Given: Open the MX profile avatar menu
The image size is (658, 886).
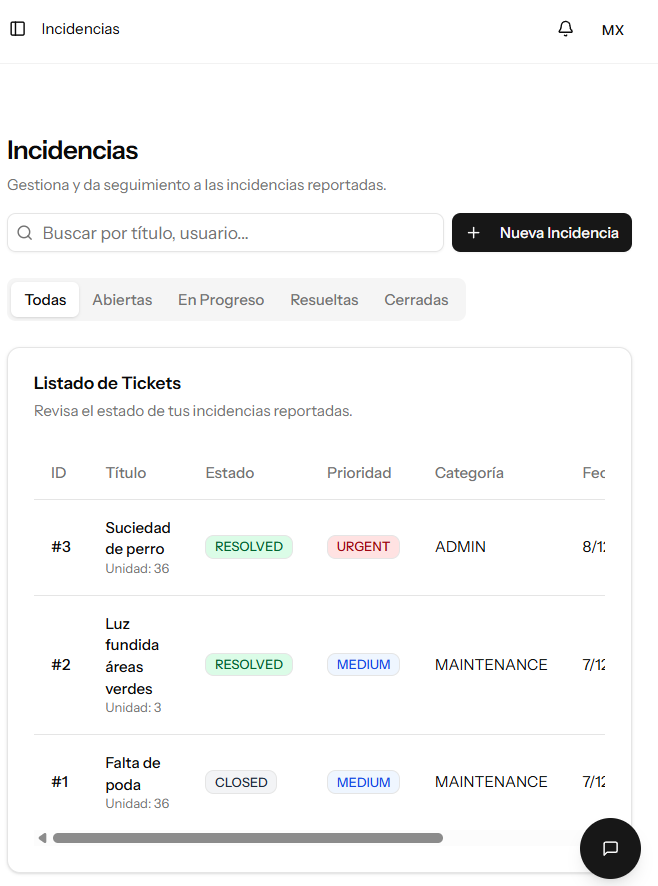Looking at the screenshot, I should click(612, 29).
